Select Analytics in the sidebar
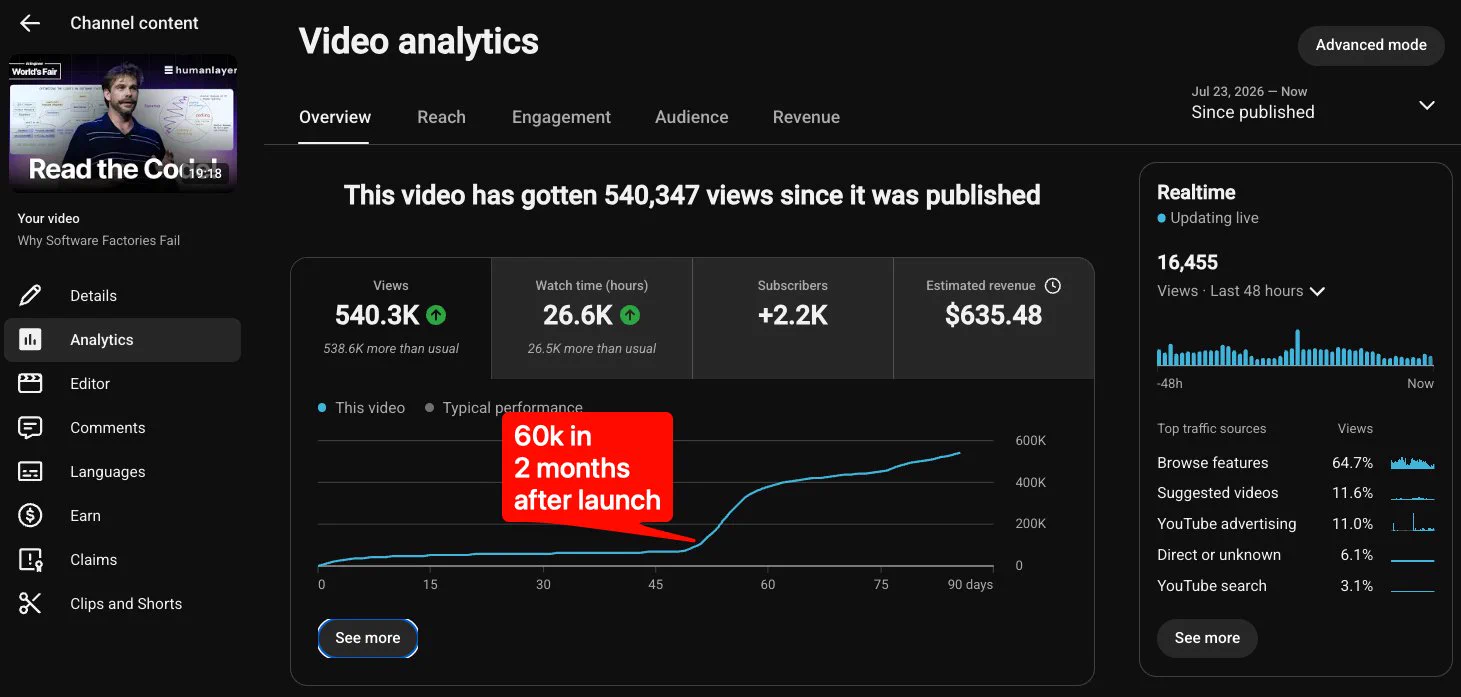This screenshot has height=697, width=1461. click(x=122, y=339)
